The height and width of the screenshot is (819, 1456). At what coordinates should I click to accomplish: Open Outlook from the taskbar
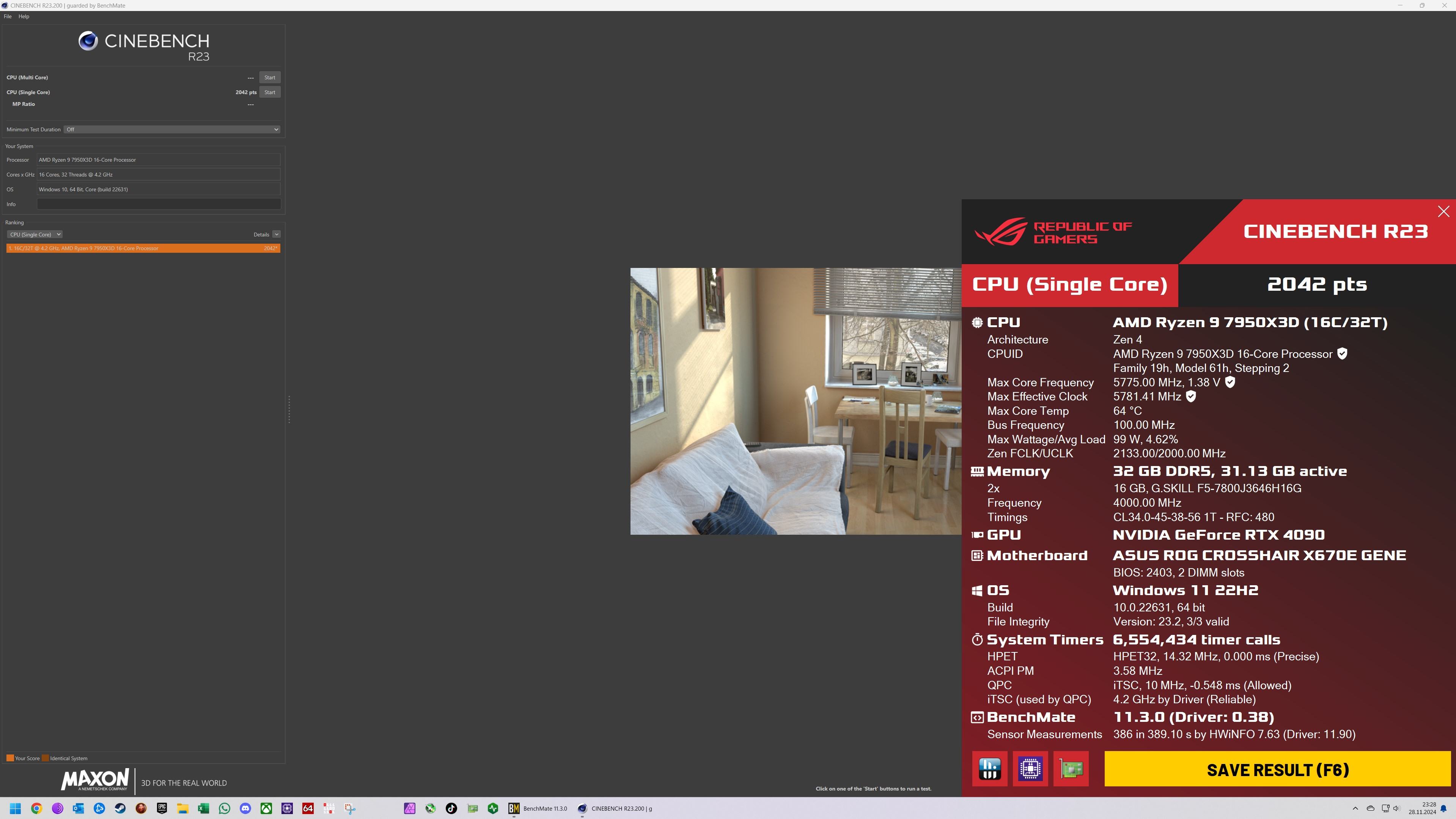tap(78, 808)
